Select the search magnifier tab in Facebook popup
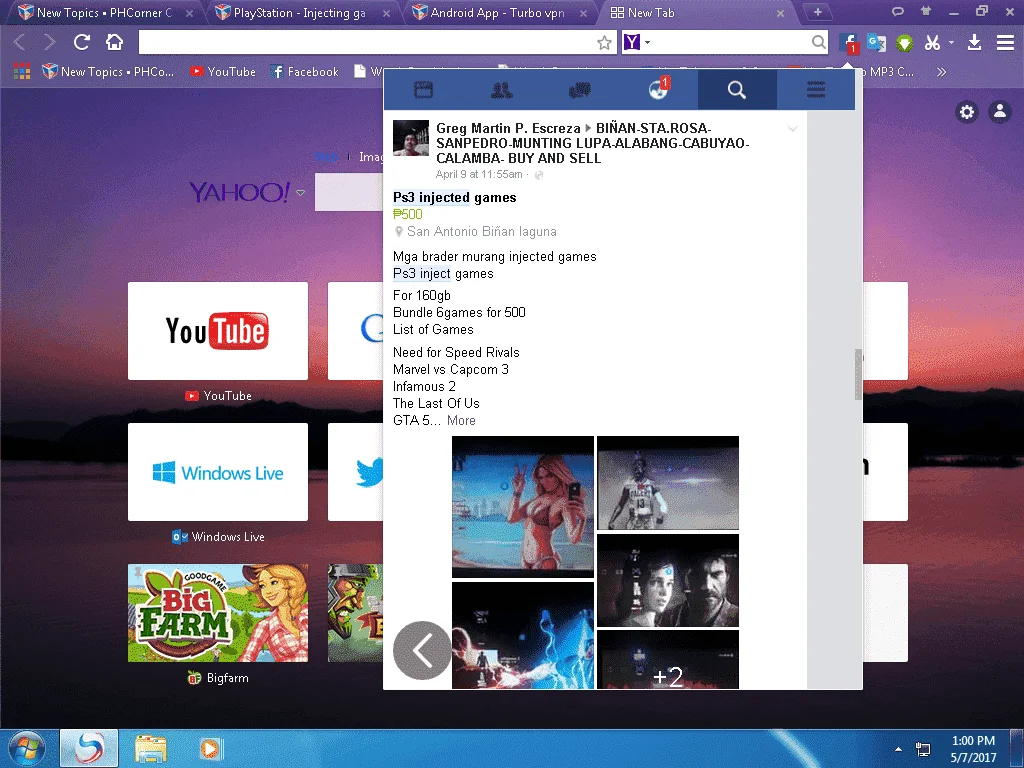Image resolution: width=1024 pixels, height=768 pixels. (x=737, y=90)
